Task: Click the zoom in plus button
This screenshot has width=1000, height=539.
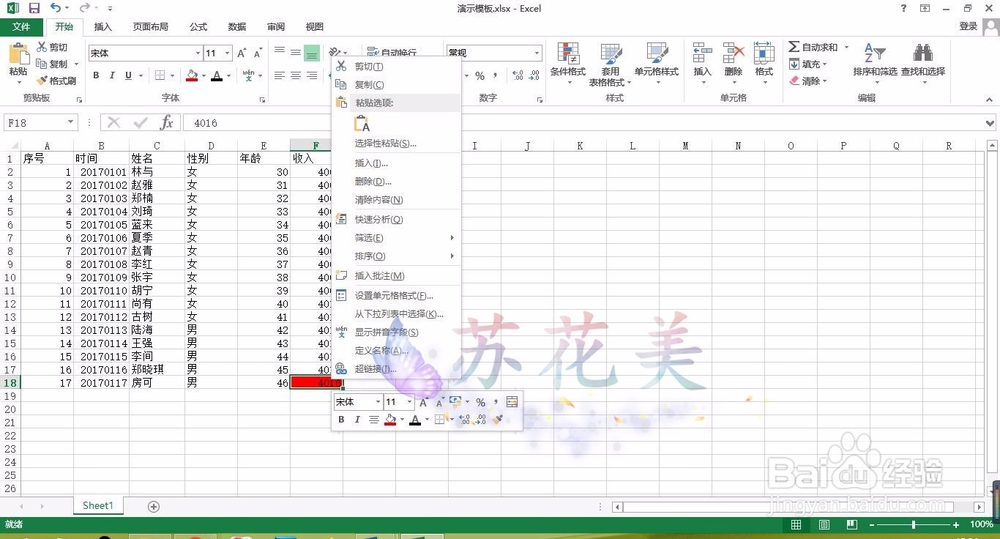Action: click(955, 524)
